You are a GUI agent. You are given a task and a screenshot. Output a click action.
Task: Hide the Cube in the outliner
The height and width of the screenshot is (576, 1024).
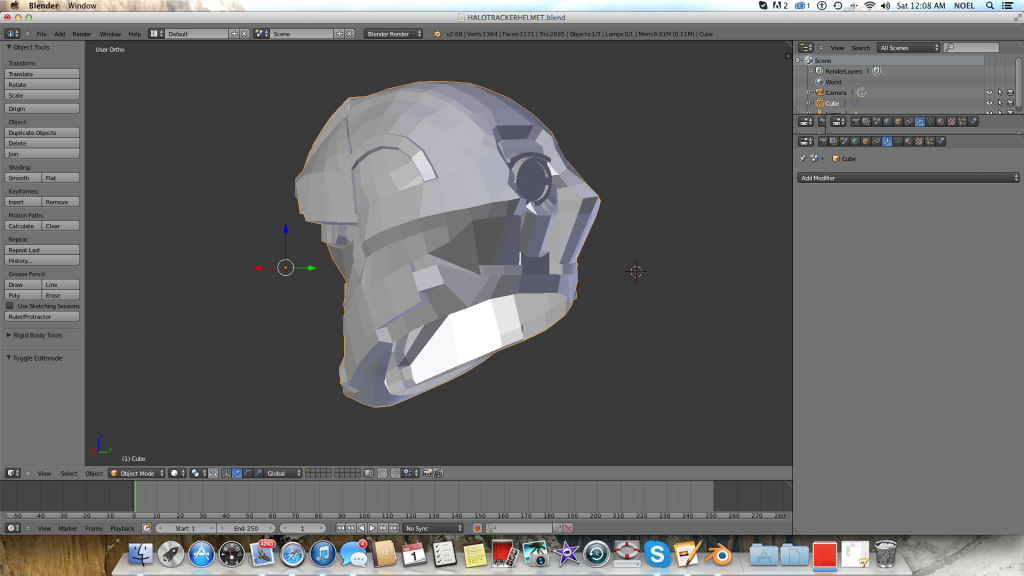click(989, 103)
